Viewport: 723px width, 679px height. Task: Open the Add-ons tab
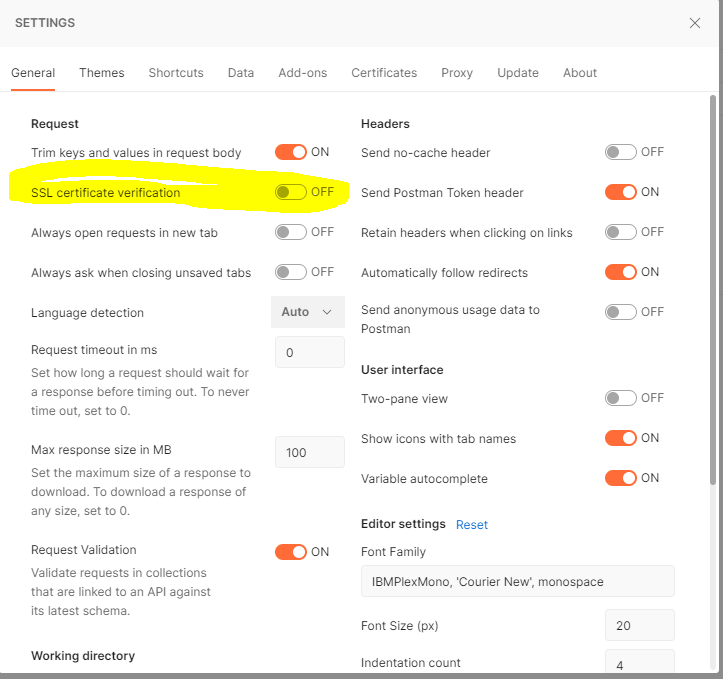tap(303, 73)
